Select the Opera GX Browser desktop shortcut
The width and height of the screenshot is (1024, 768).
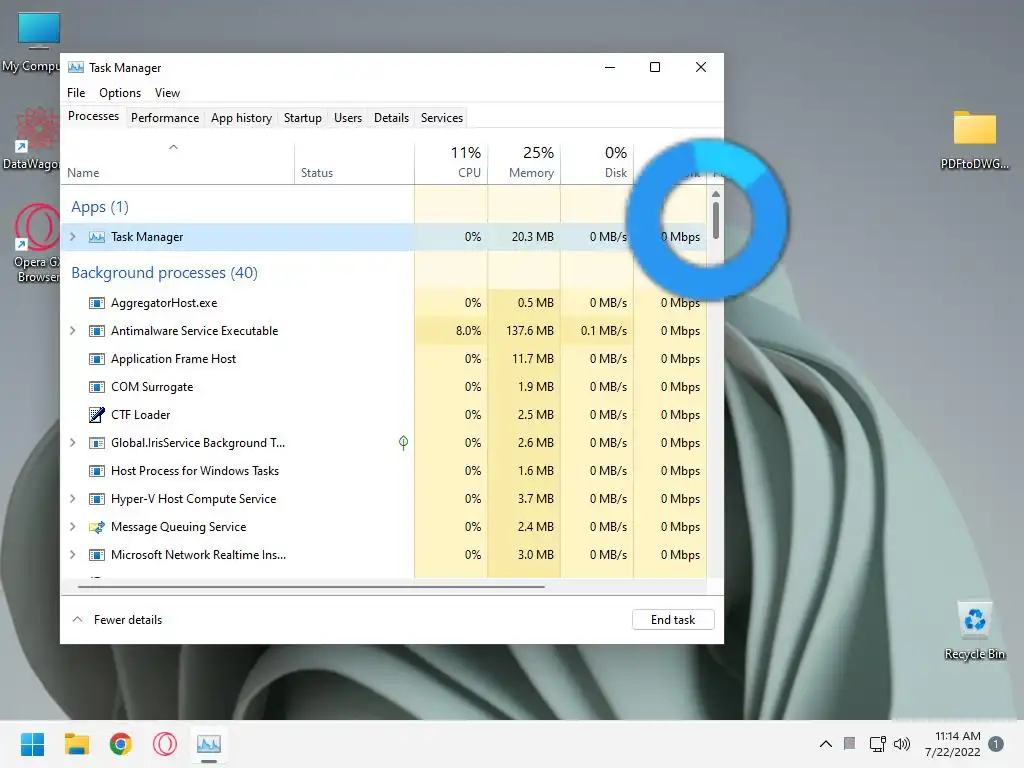[37, 243]
